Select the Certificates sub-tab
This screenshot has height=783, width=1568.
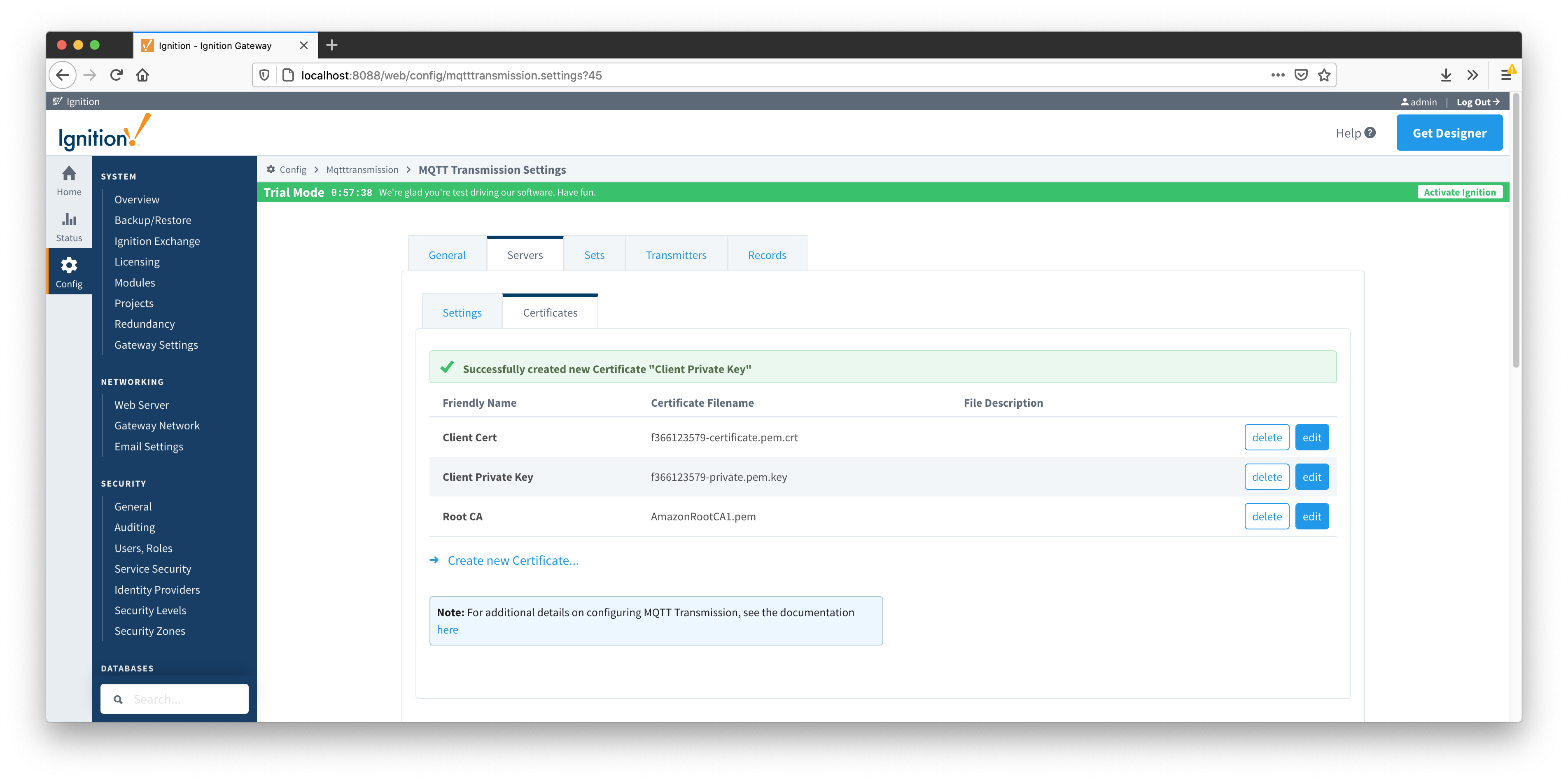point(550,313)
